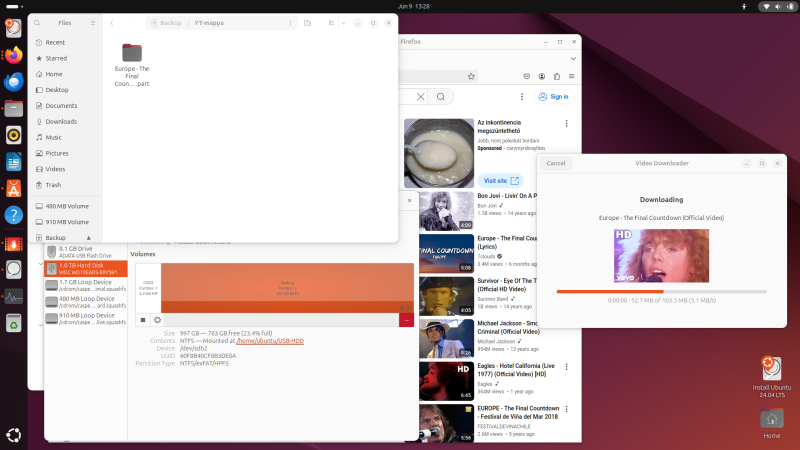Open Starred in Files sidebar
This screenshot has height=450, width=800.
[65, 58]
